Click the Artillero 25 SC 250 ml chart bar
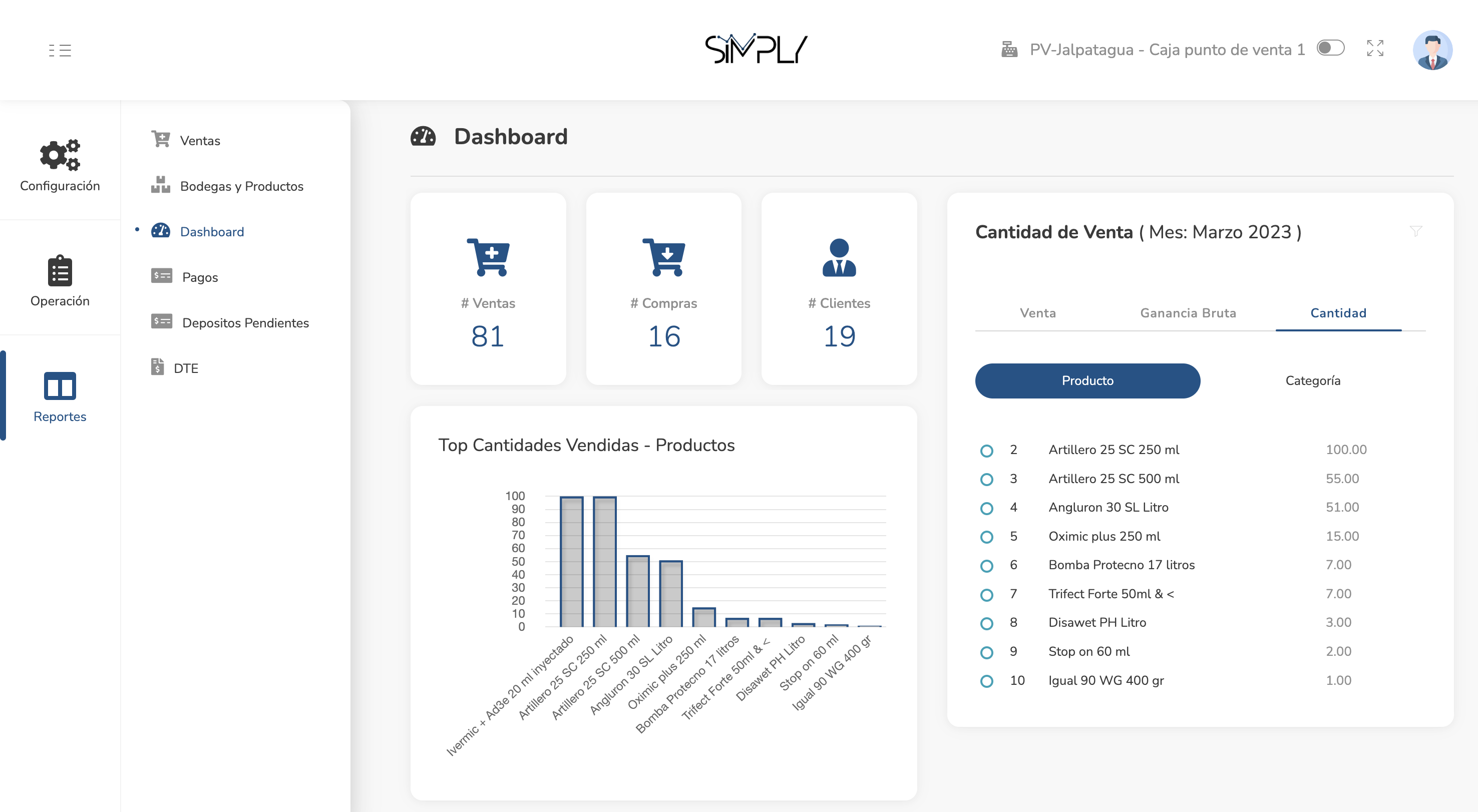 604,562
